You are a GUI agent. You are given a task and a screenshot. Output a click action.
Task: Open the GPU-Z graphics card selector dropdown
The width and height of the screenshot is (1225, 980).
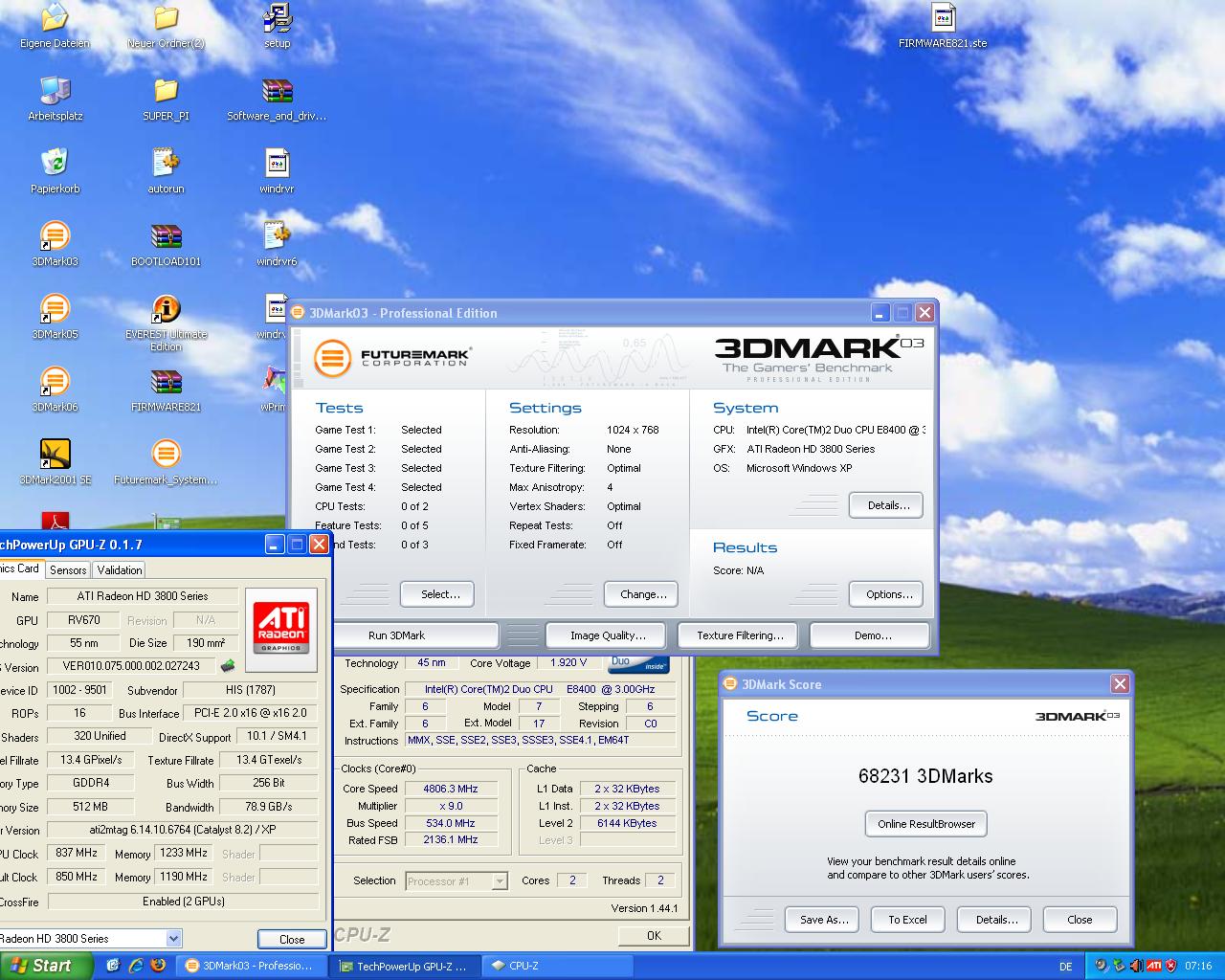(173, 939)
